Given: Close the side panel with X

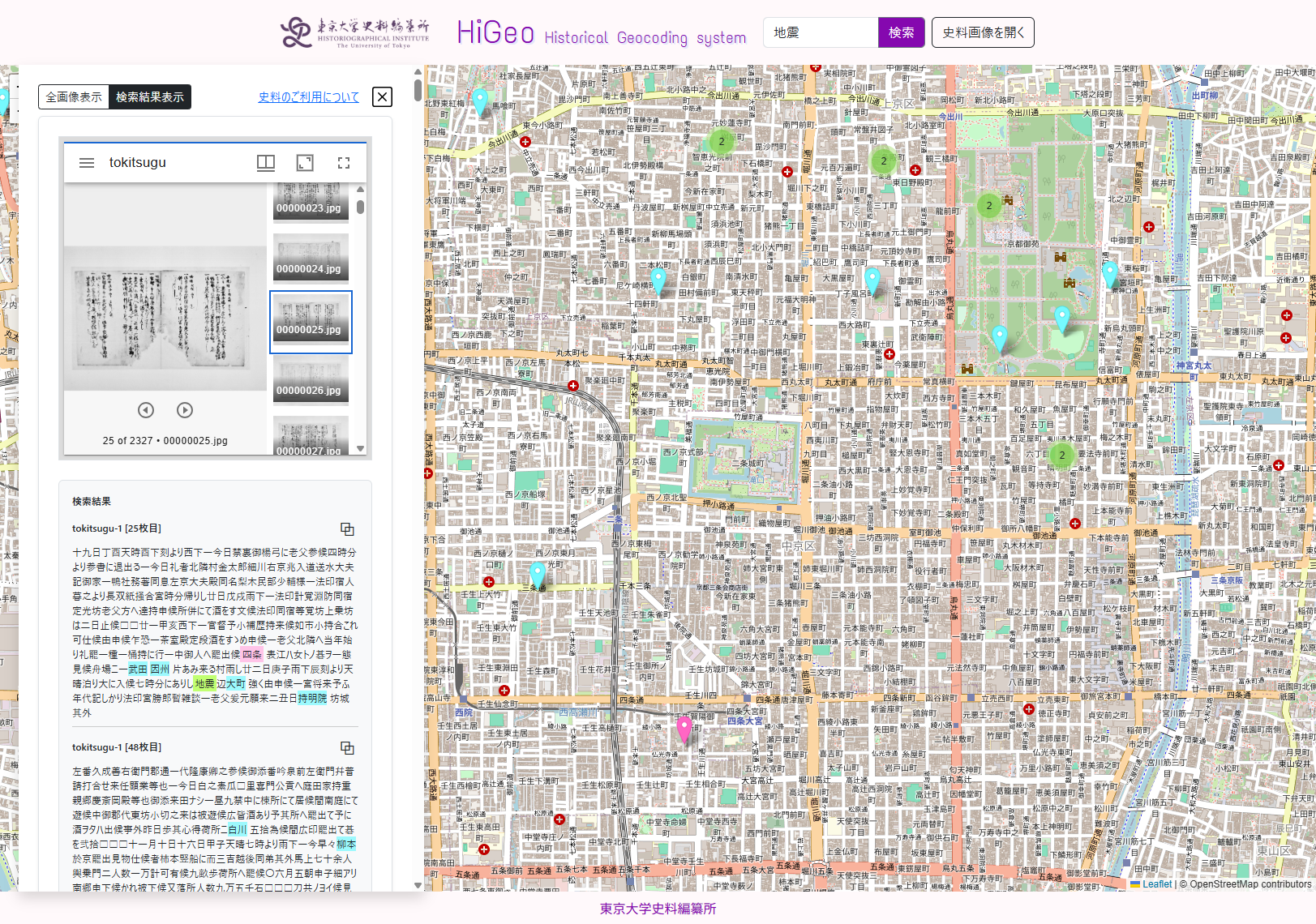Looking at the screenshot, I should coord(382,97).
